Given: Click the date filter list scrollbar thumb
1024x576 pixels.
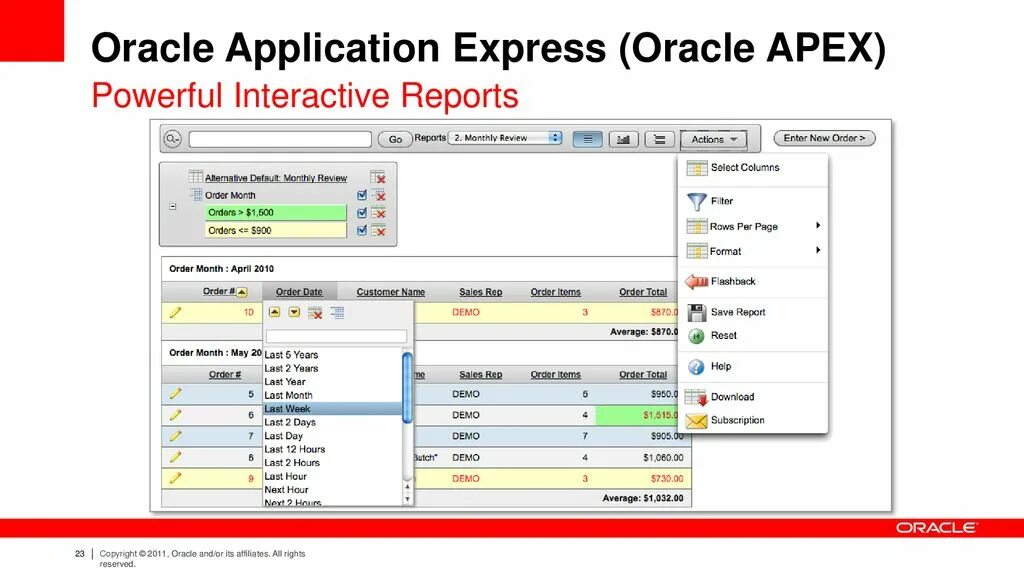Looking at the screenshot, I should pos(407,387).
